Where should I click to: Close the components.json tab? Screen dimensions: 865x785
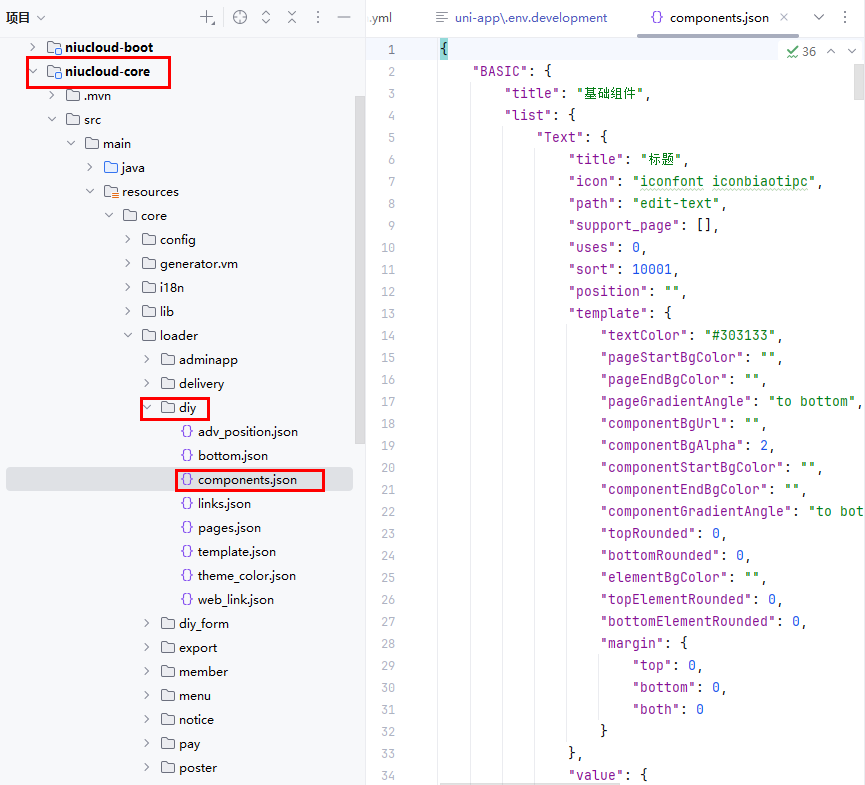coord(783,17)
